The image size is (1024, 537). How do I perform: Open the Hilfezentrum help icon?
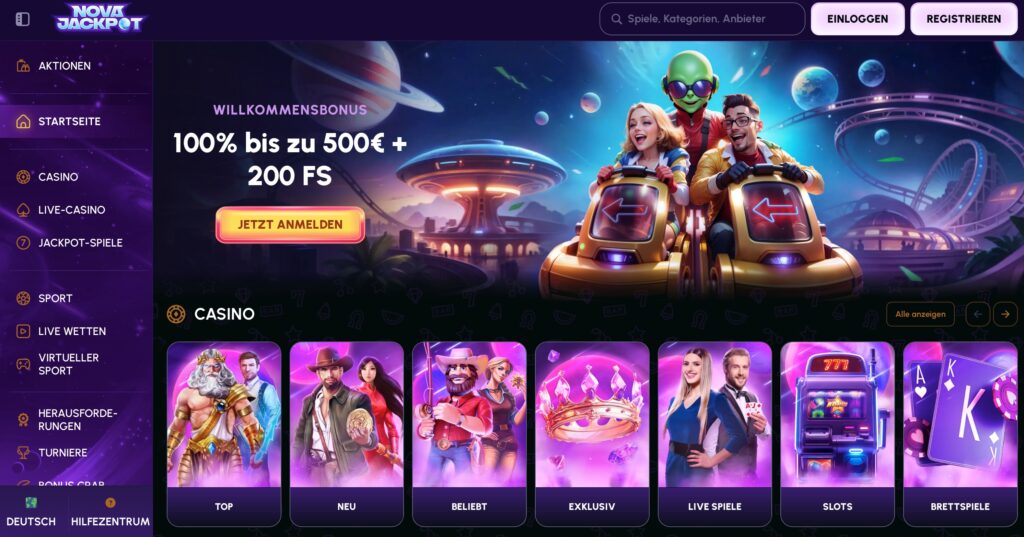point(110,502)
